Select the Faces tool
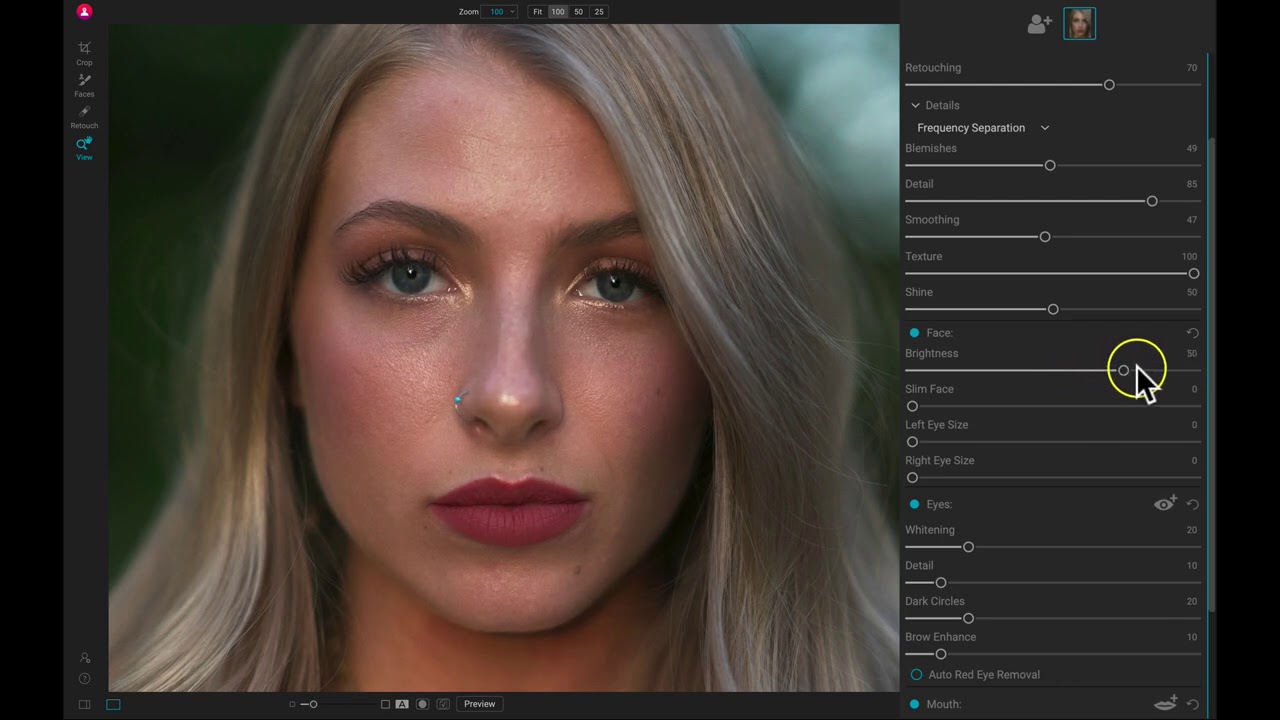 (84, 85)
